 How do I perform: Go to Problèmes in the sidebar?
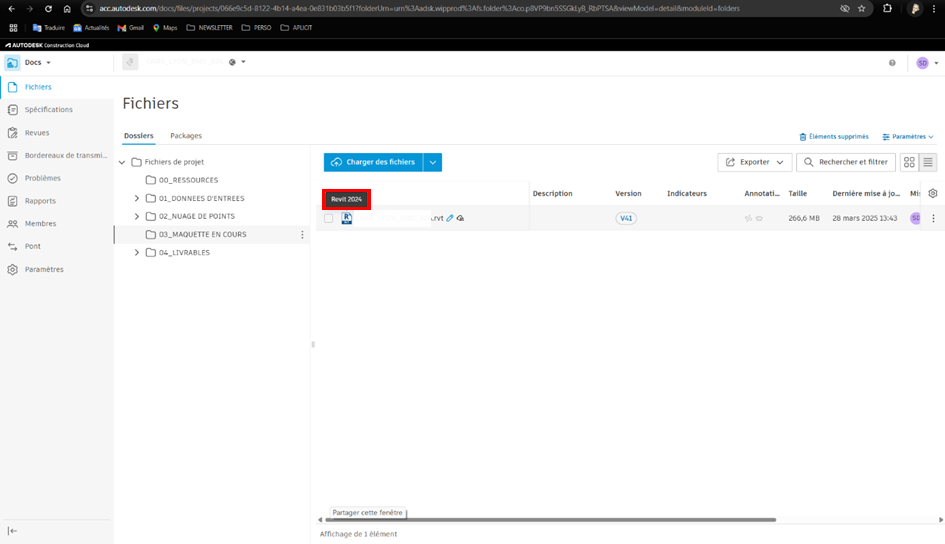pos(13,178)
